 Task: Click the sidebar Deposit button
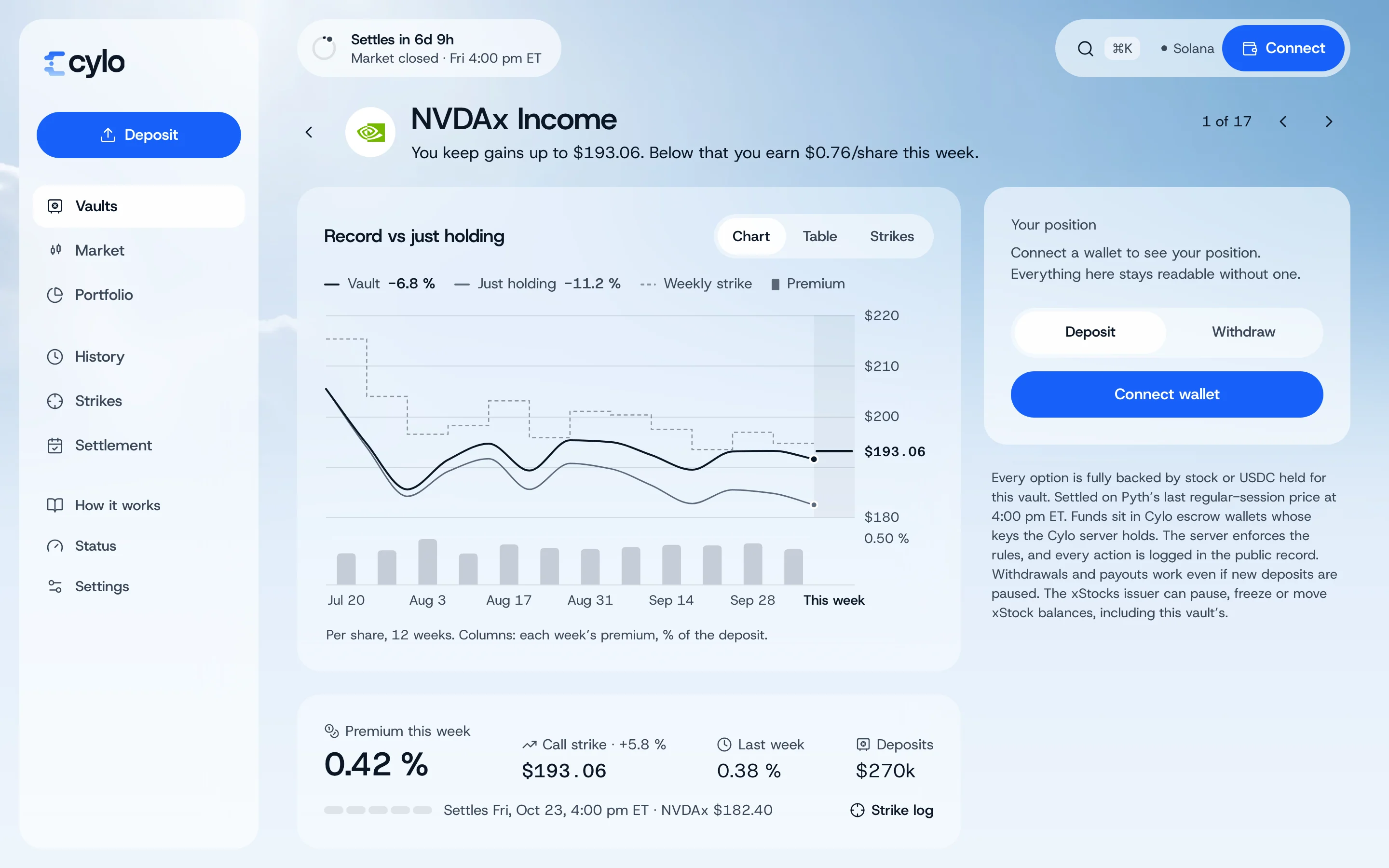(x=139, y=135)
